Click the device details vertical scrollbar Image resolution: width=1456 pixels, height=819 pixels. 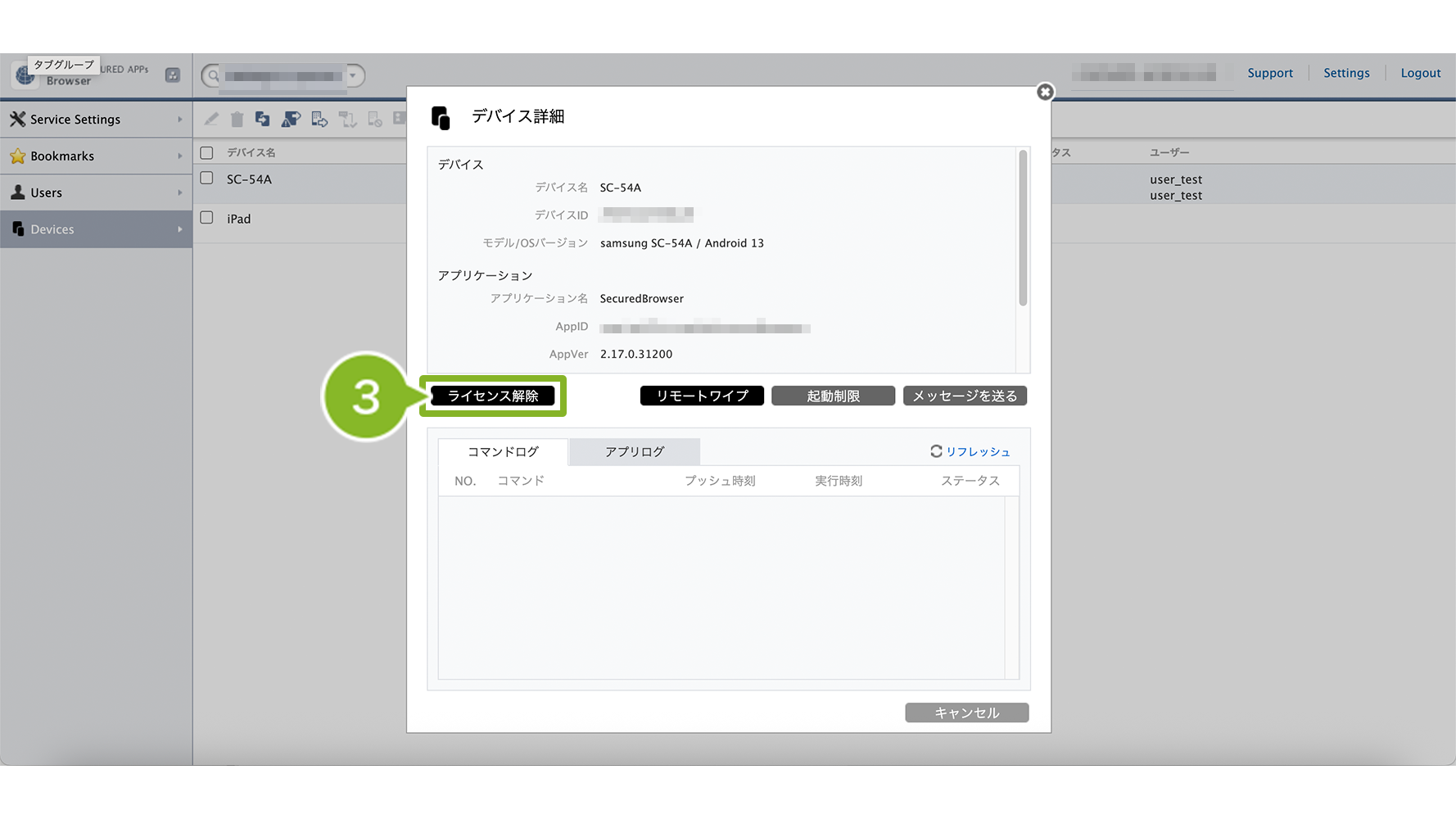click(x=1022, y=229)
